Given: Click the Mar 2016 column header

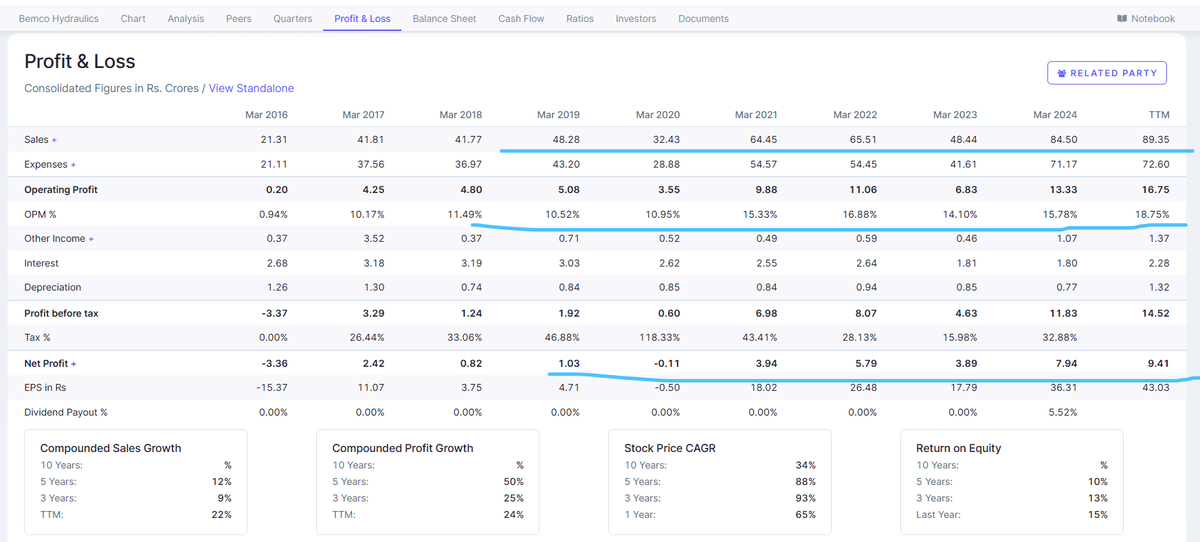Looking at the screenshot, I should [266, 115].
